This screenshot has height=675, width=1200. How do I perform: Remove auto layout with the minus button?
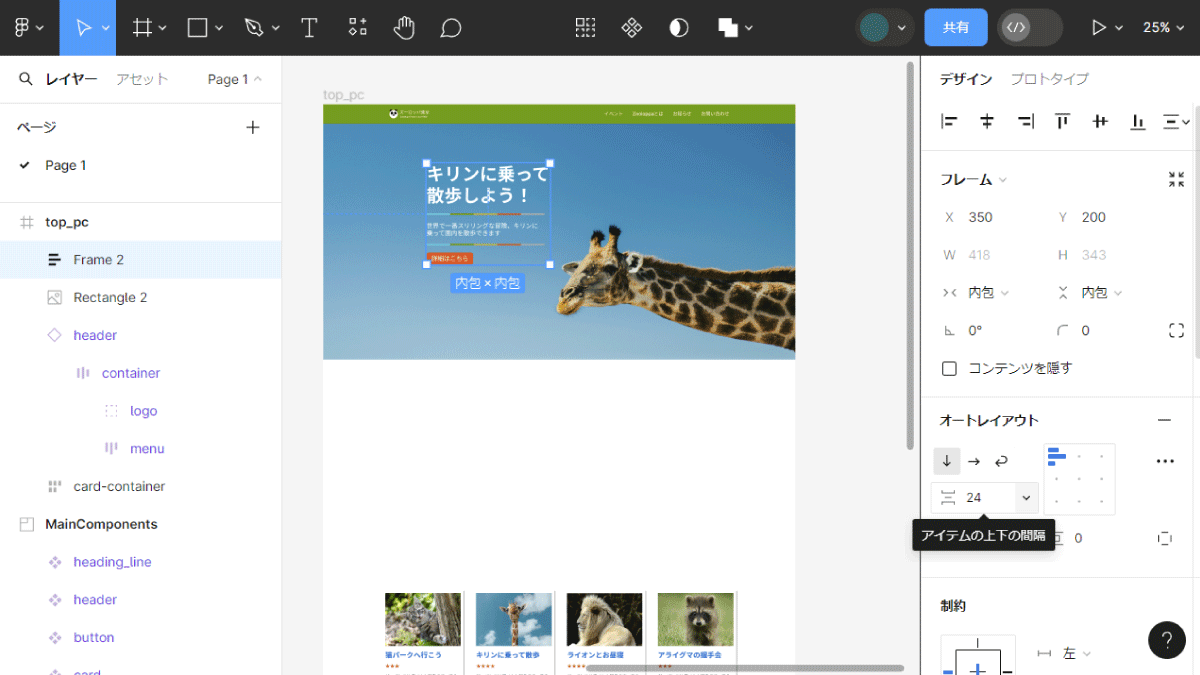coord(1164,421)
